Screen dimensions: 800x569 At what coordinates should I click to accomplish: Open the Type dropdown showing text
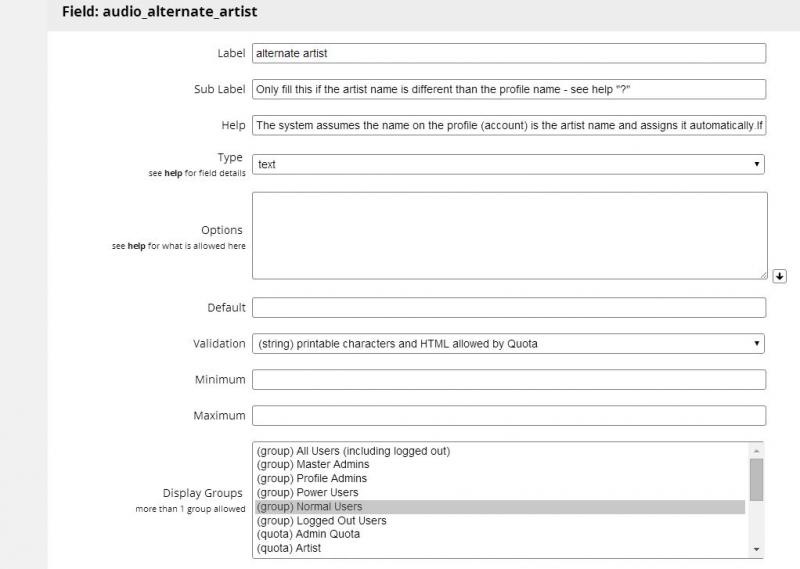[508, 164]
